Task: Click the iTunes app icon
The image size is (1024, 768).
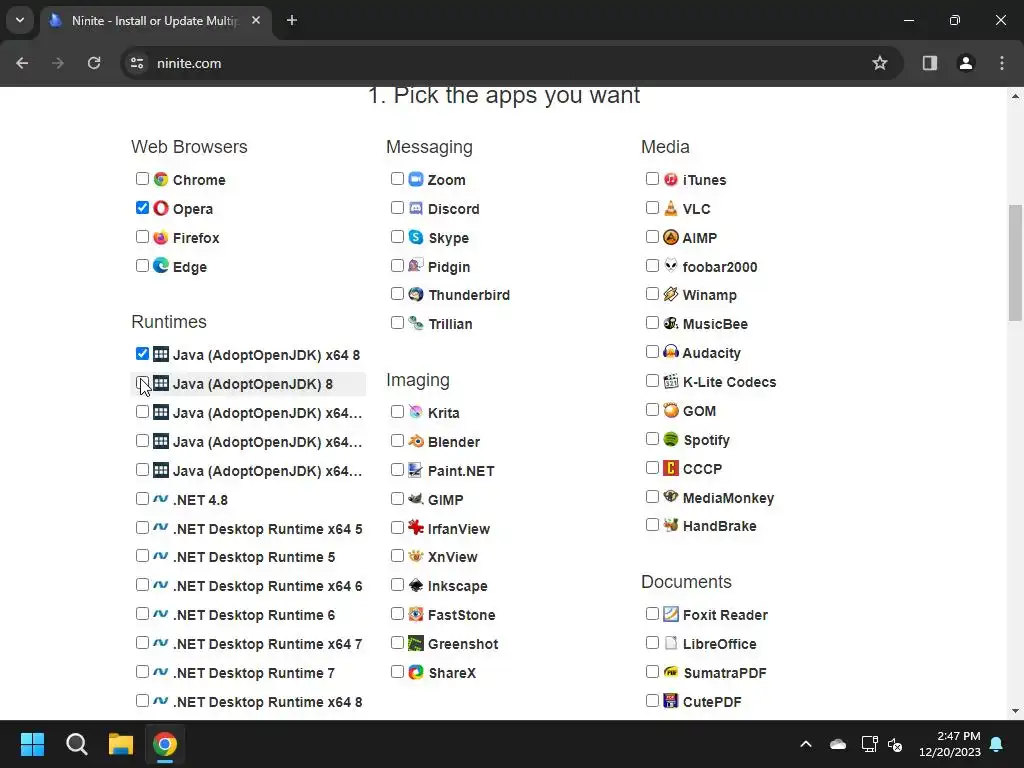Action: pyautogui.click(x=671, y=179)
